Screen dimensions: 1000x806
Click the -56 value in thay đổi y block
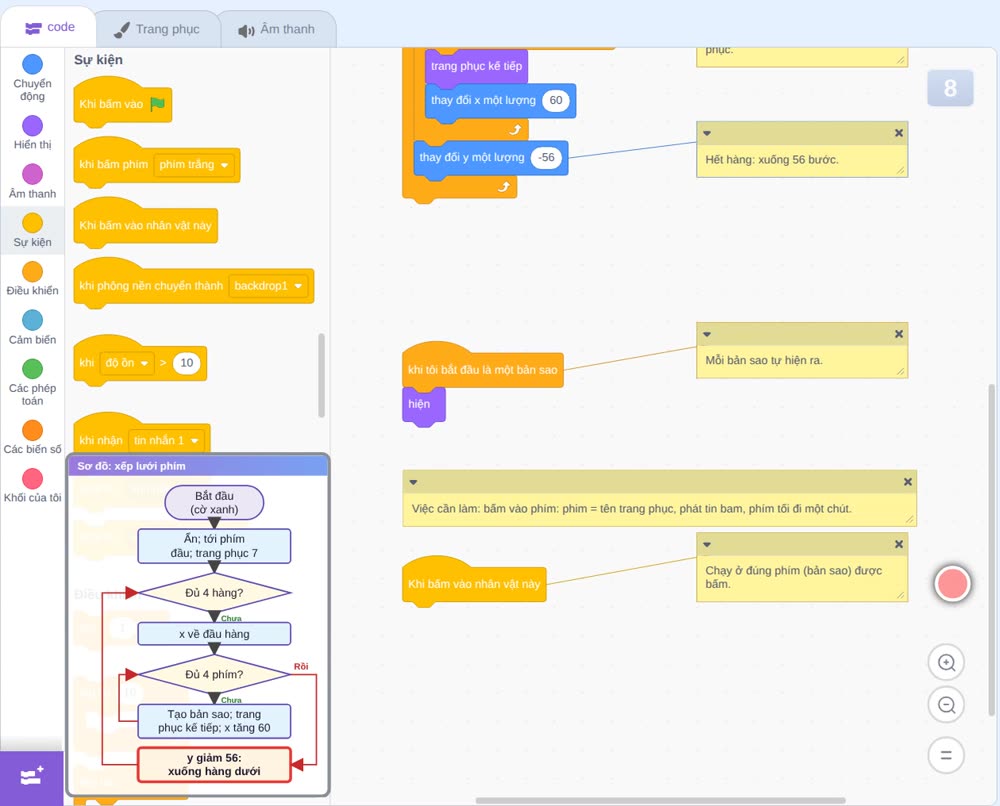pos(546,158)
